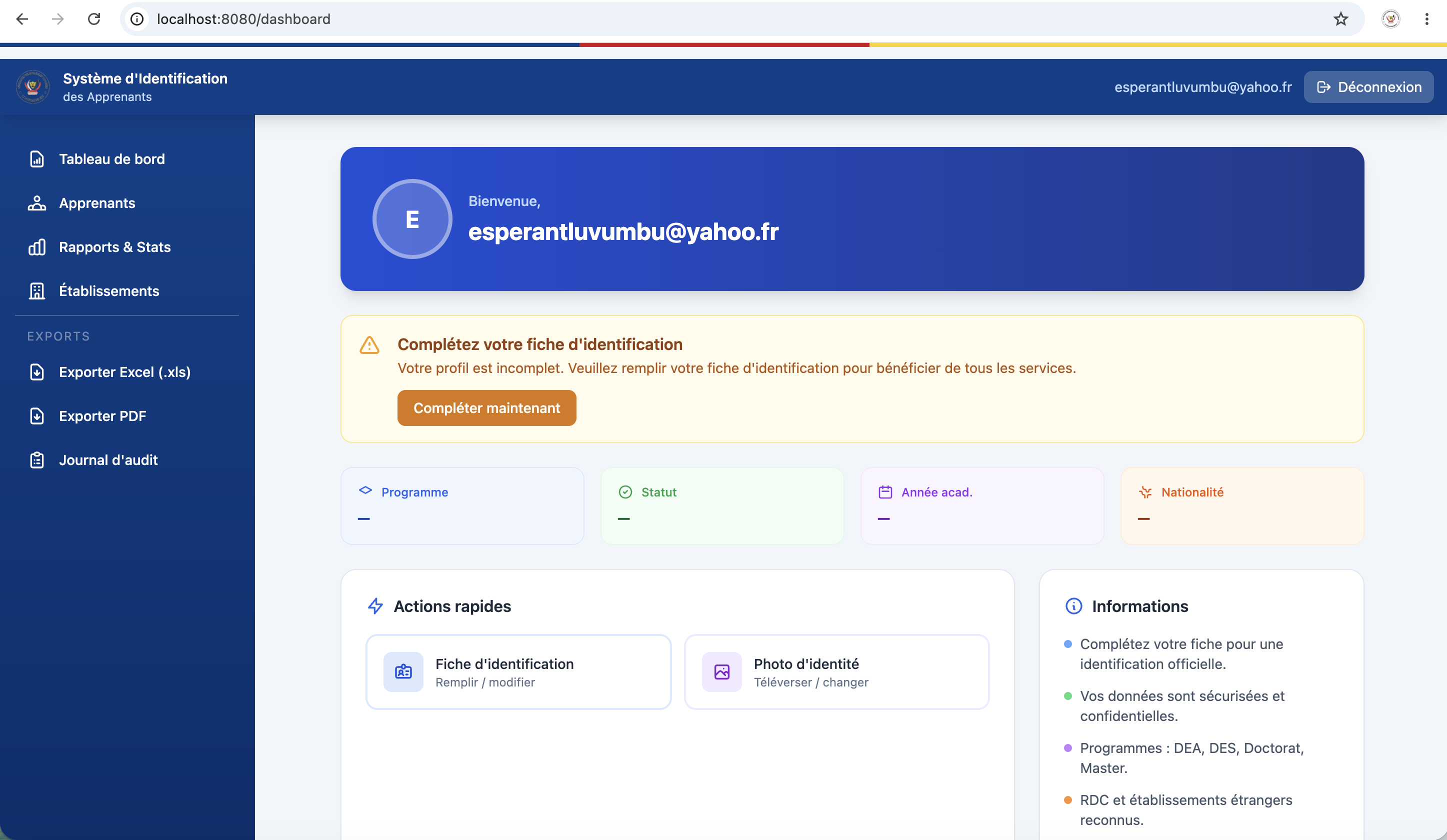This screenshot has width=1447, height=840.
Task: Click text Programmes : DEA, DES, Doctorat, Master
Action: [1191, 758]
